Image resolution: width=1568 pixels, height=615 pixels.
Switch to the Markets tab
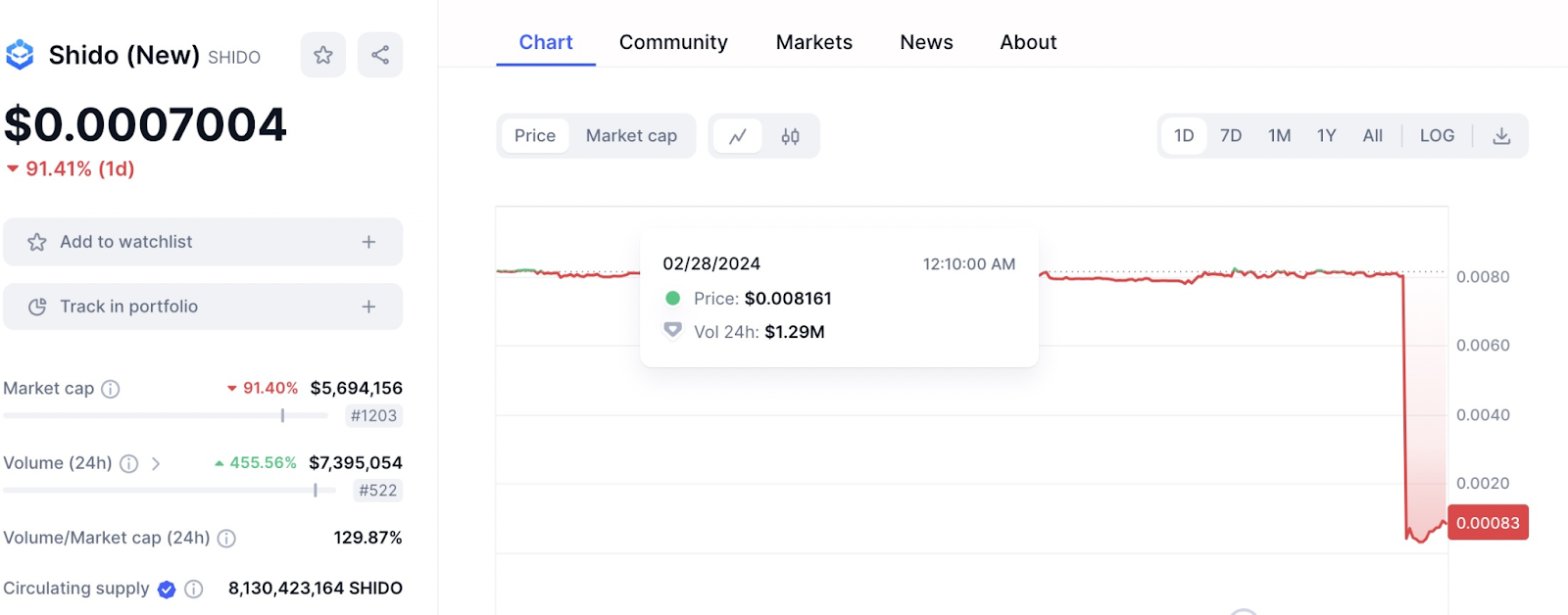[814, 42]
